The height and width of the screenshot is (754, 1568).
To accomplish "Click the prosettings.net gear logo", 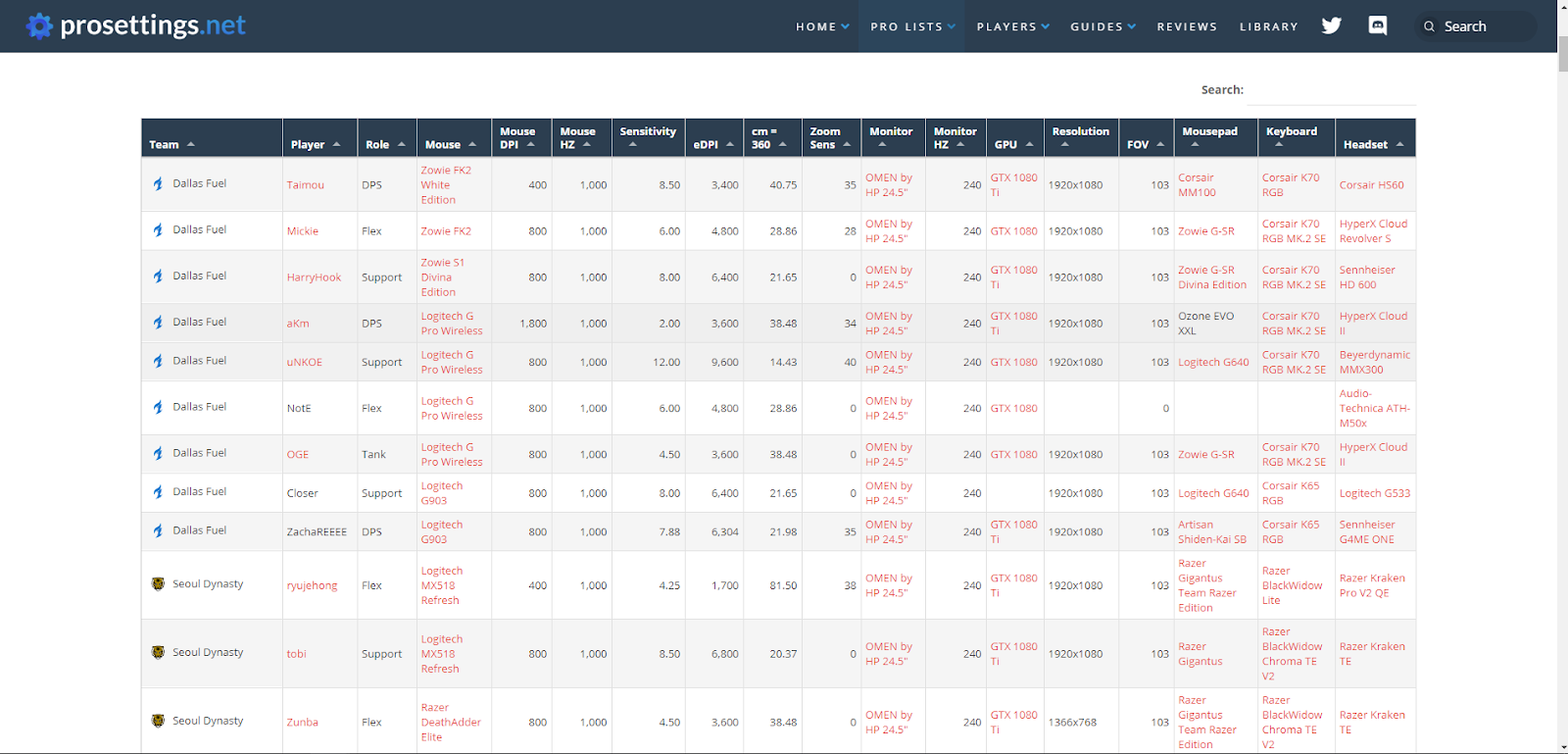I will (39, 25).
